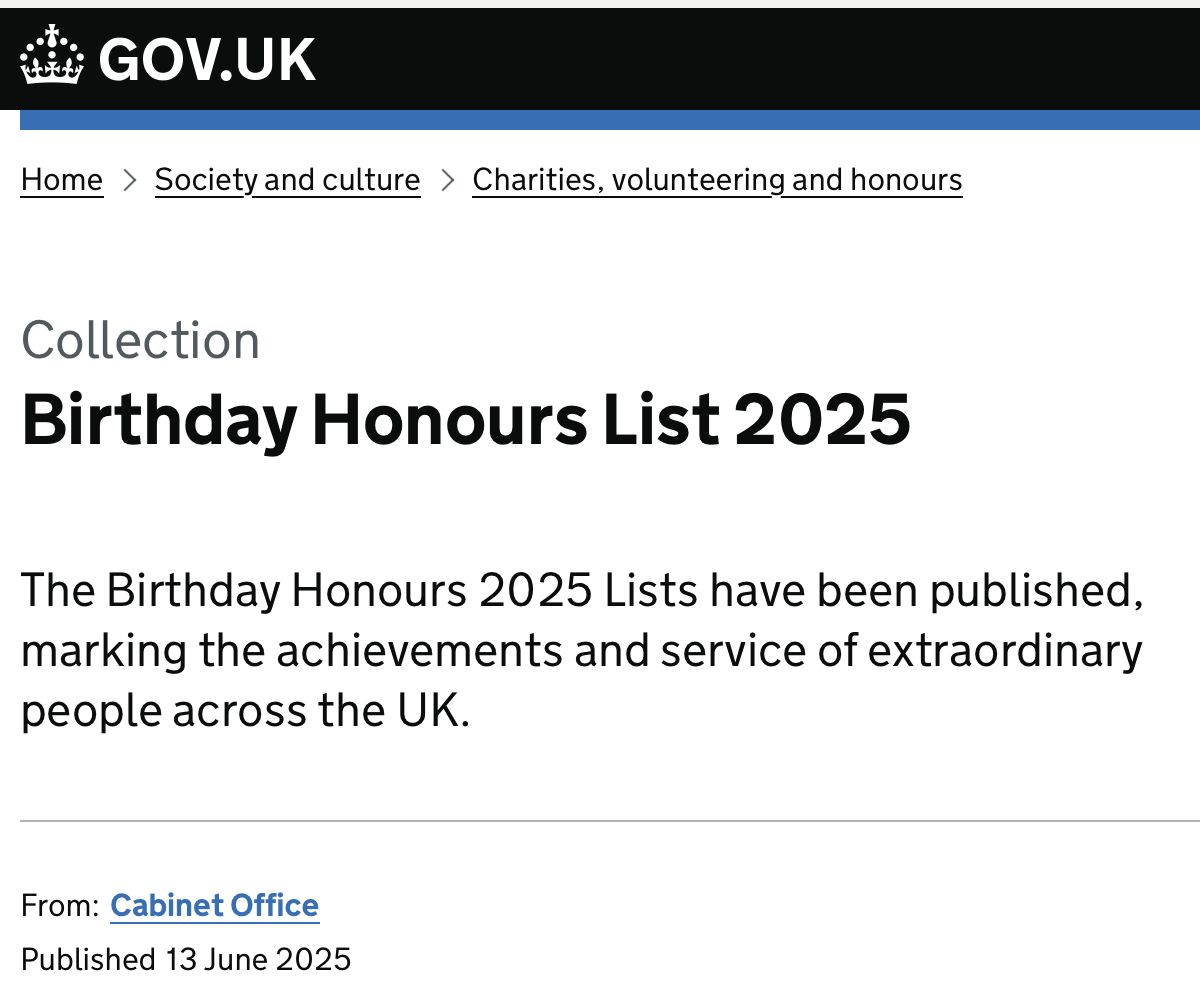The height and width of the screenshot is (996, 1200).
Task: Click the GOV.UK logo text
Action: pos(207,59)
